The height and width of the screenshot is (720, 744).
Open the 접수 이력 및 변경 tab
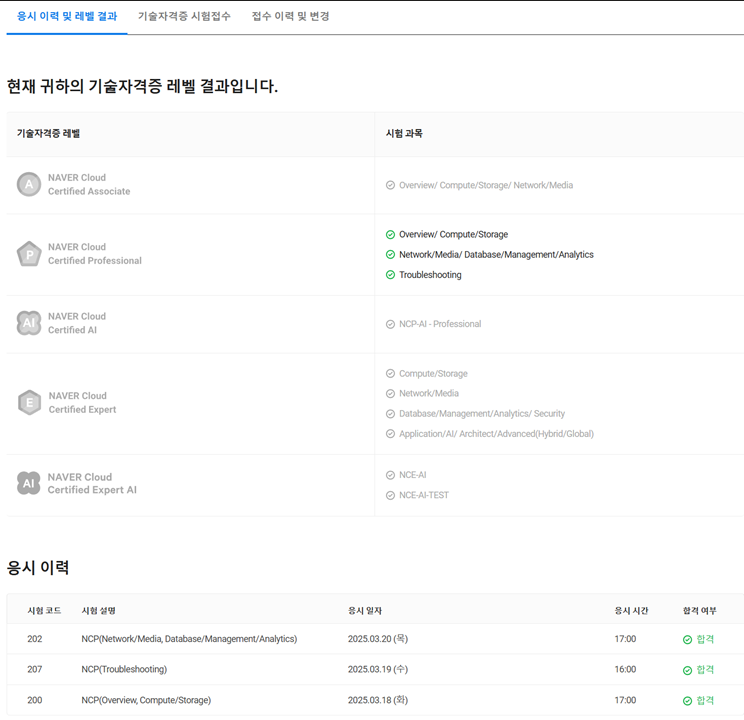[x=290, y=16]
